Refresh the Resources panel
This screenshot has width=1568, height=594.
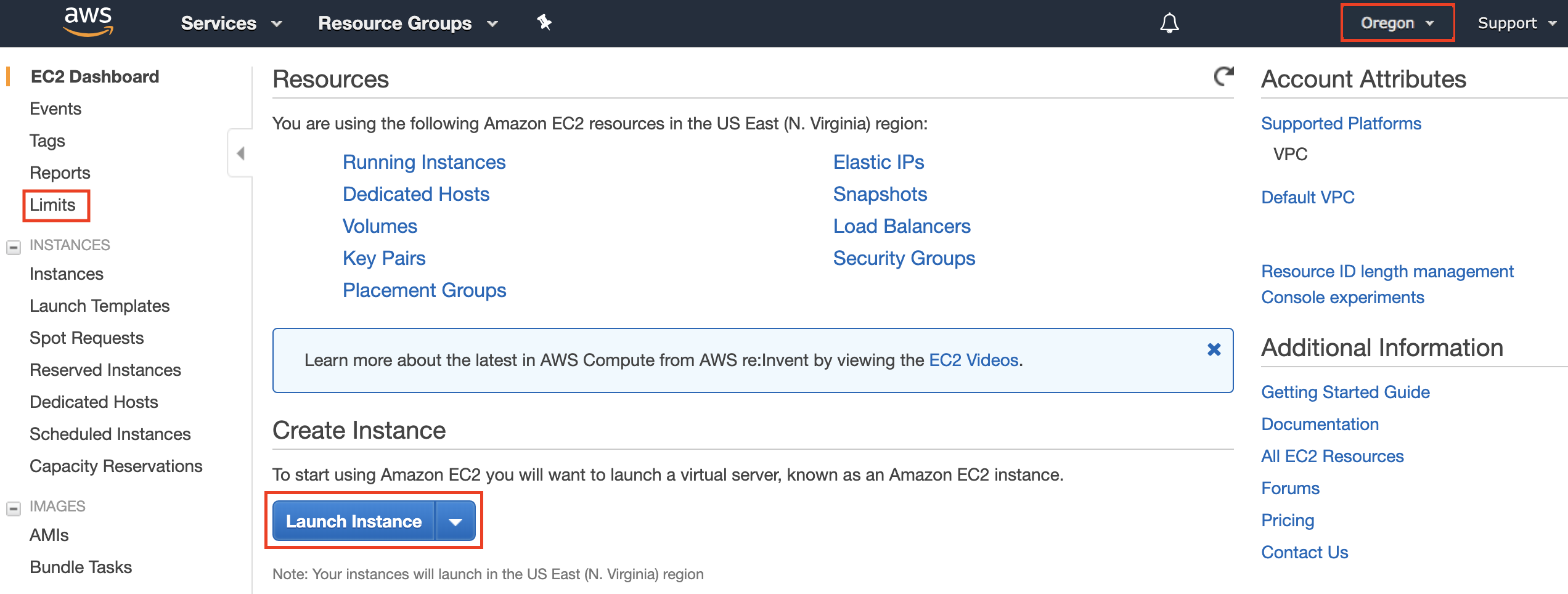(1223, 76)
